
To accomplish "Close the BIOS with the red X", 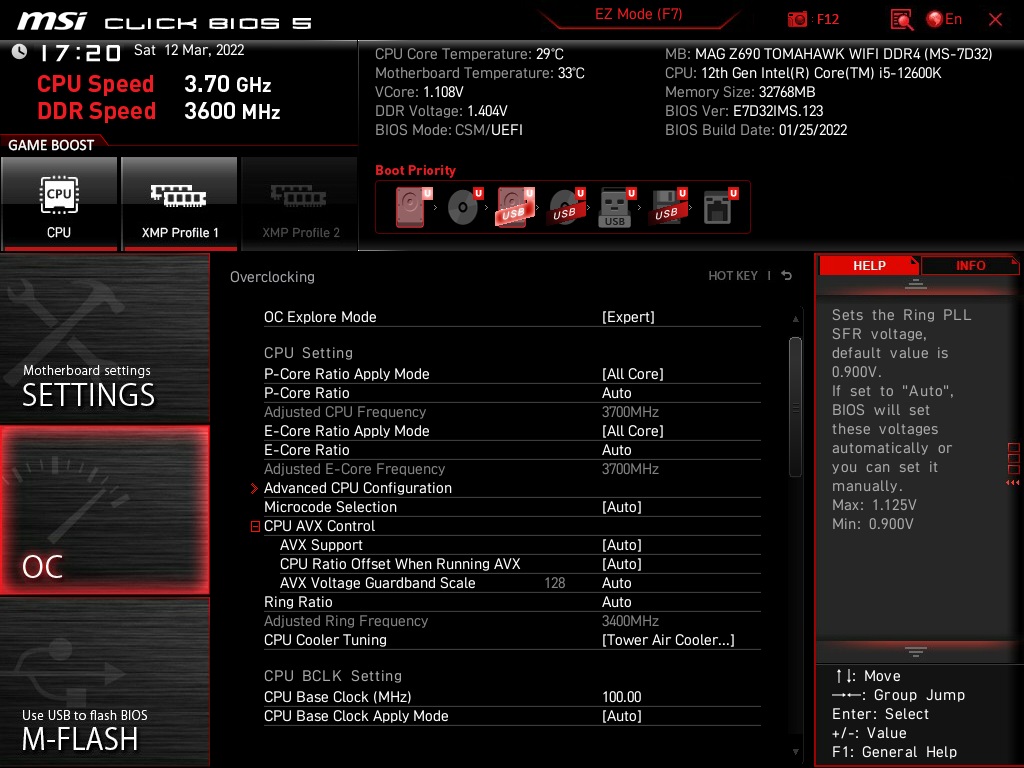I will 995,20.
